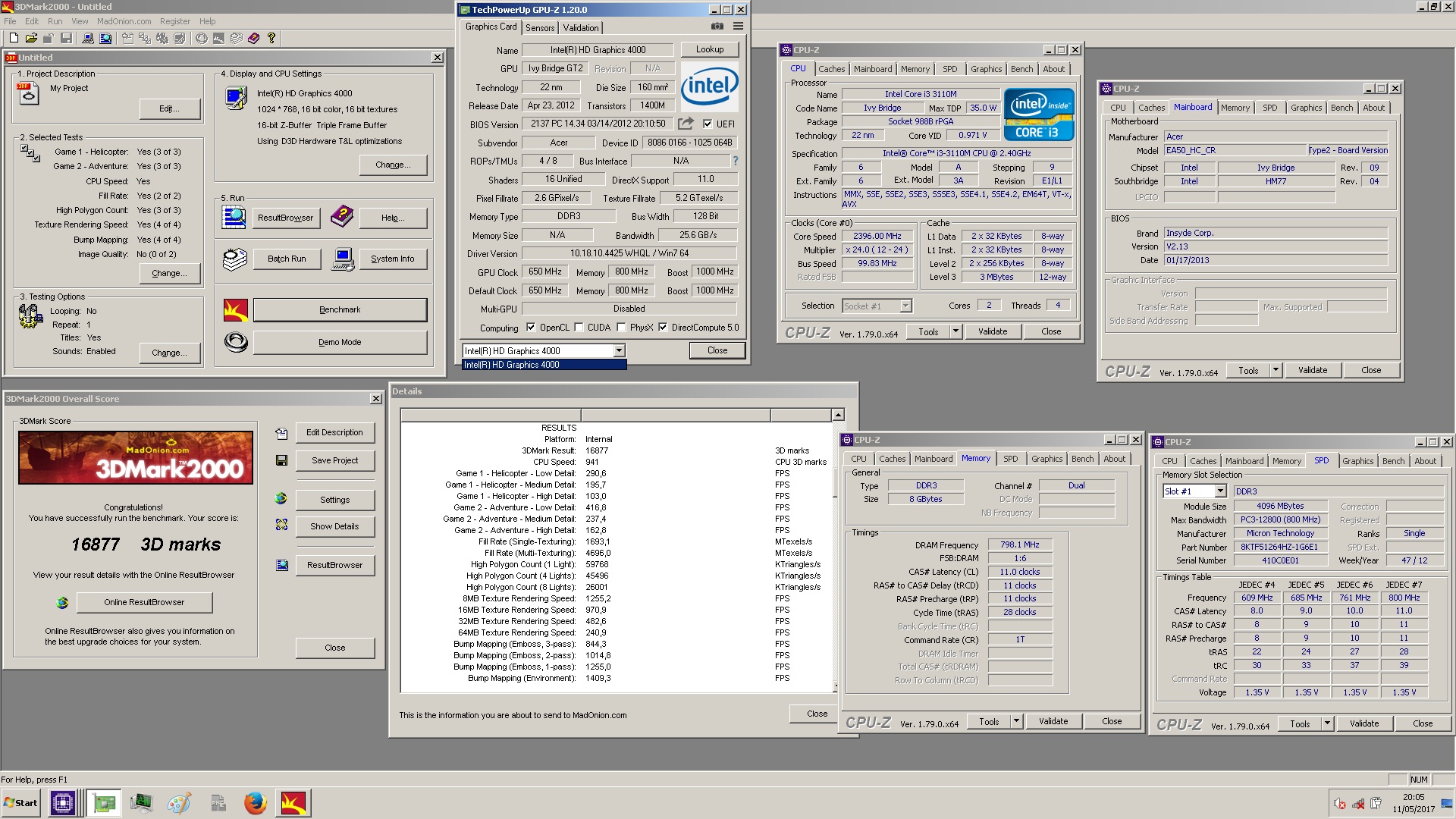Open the MadOnion.com menu
The height and width of the screenshot is (819, 1456).
click(124, 21)
